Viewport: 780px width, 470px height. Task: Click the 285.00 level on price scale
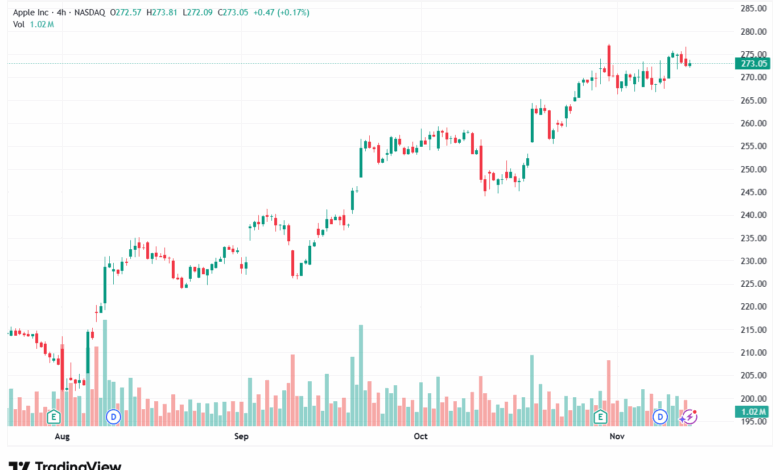[x=753, y=8]
